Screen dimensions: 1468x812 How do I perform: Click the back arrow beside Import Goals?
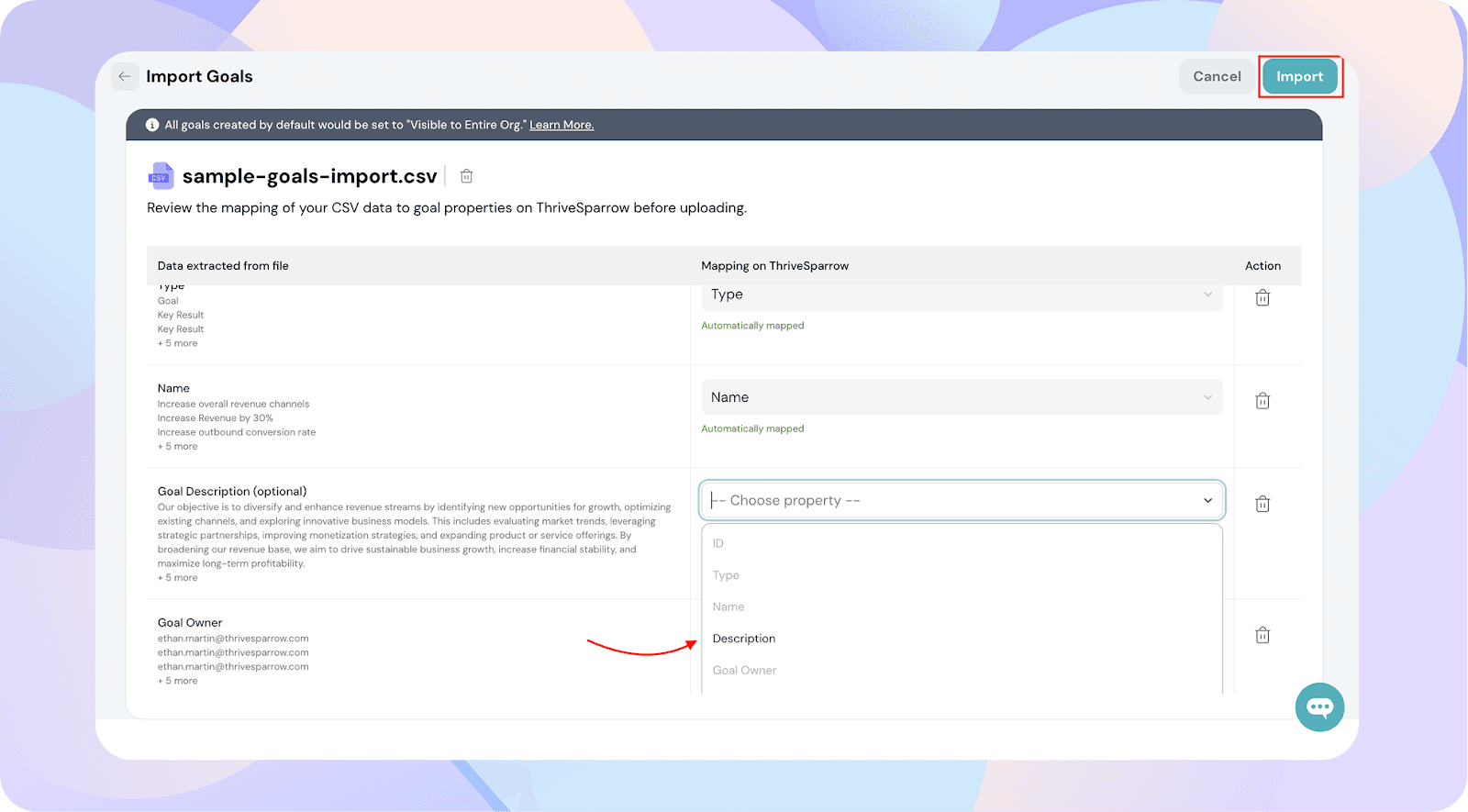pos(125,76)
